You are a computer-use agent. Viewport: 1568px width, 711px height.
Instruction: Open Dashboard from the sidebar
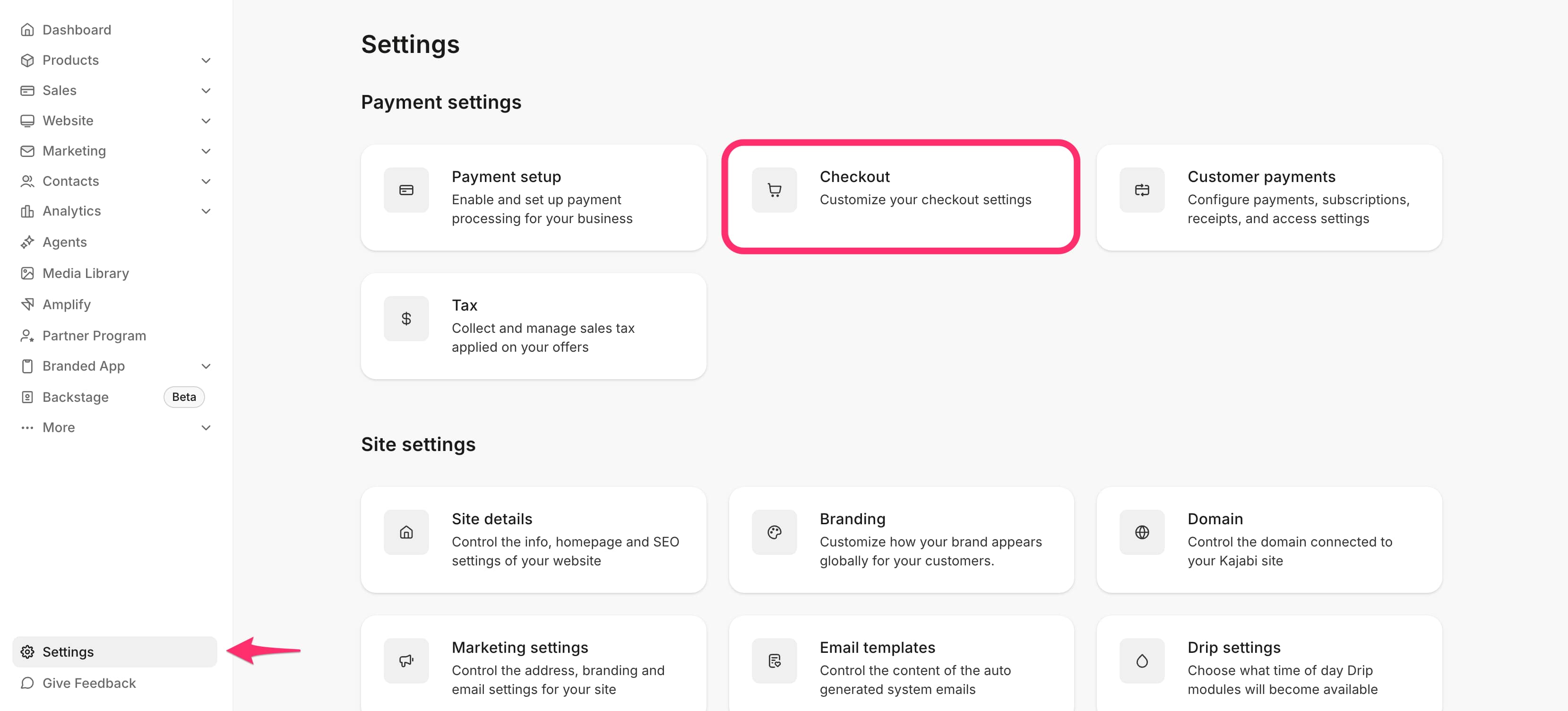coord(77,30)
